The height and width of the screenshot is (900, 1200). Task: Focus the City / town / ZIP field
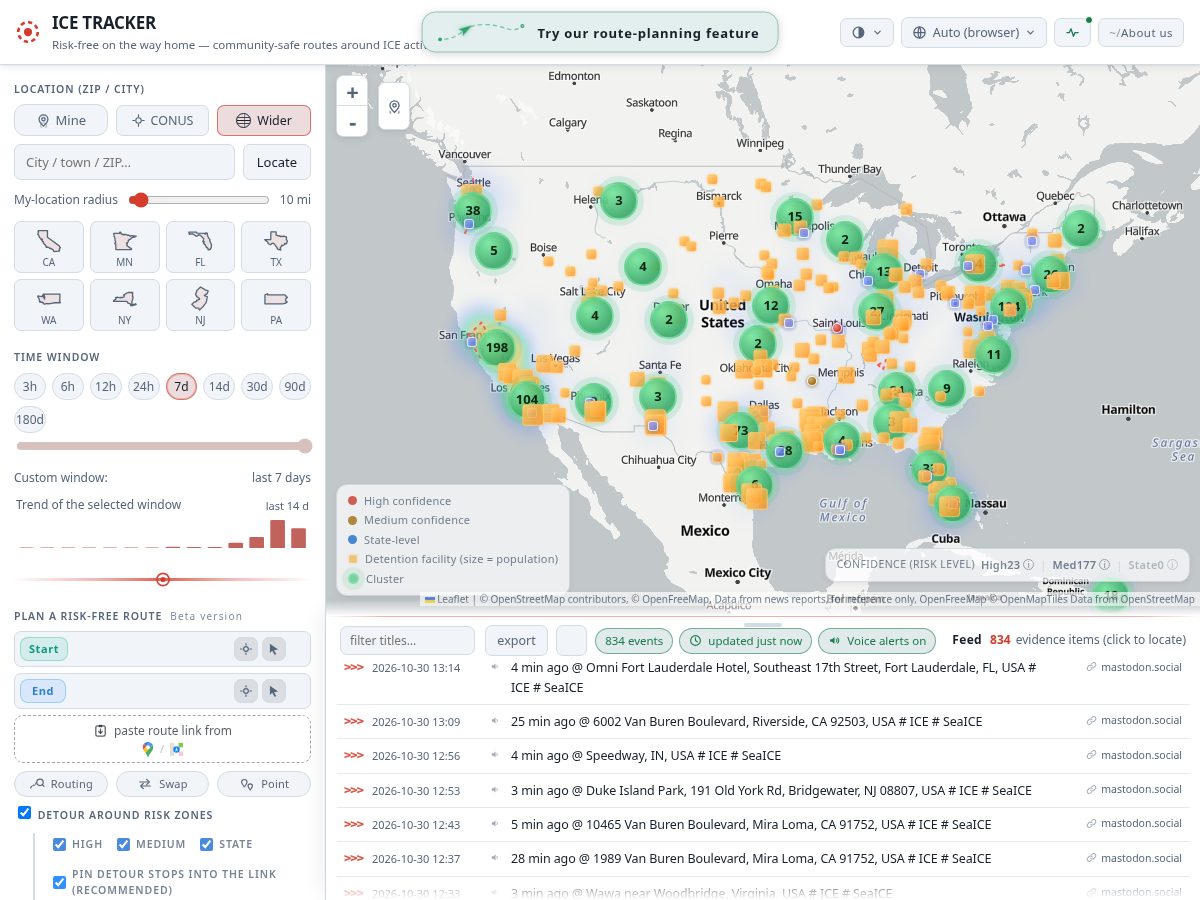pyautogui.click(x=124, y=162)
